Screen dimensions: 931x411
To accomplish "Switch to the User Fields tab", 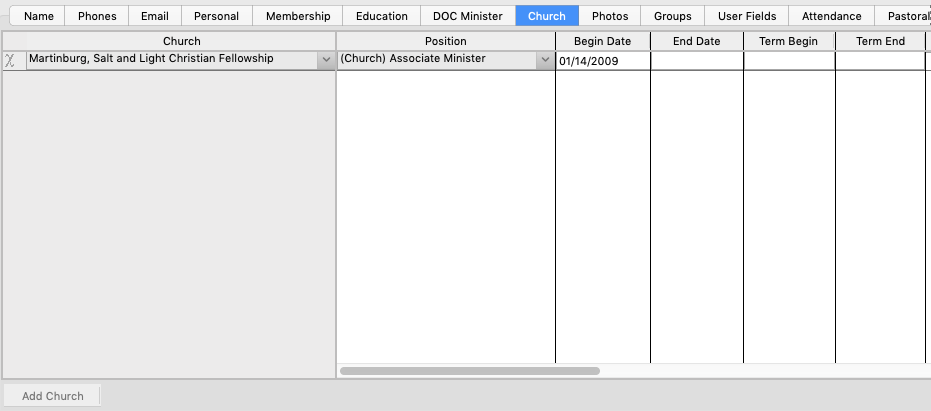I will tap(746, 16).
